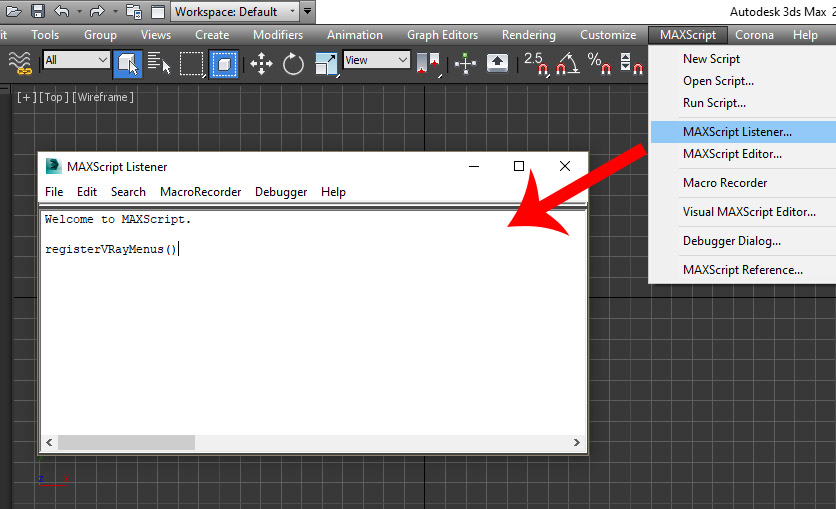This screenshot has width=836, height=509.
Task: Open the Tools menu
Action: pyautogui.click(x=45, y=35)
